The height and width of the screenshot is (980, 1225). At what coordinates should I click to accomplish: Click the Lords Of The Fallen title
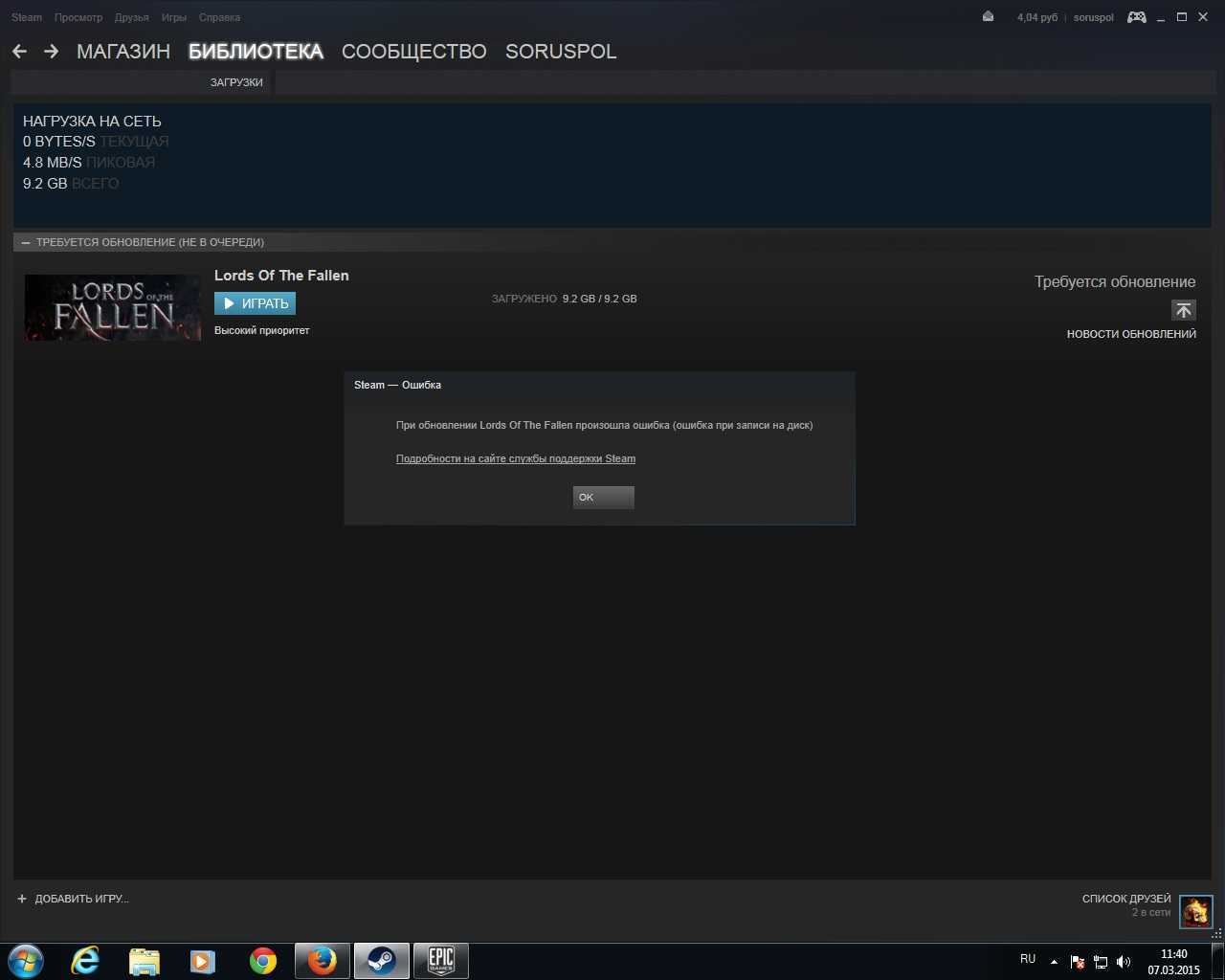coord(281,276)
